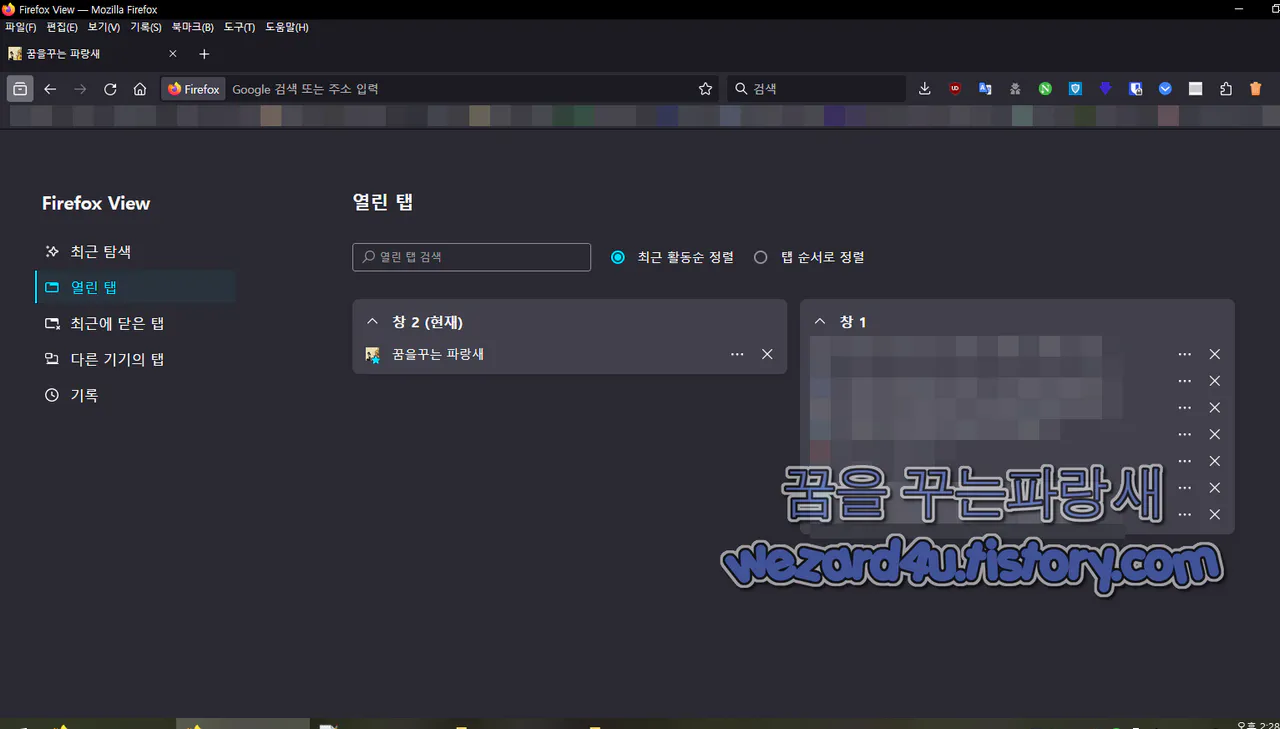1280x729 pixels.
Task: Open the 북마크(B) menu
Action: 191,27
